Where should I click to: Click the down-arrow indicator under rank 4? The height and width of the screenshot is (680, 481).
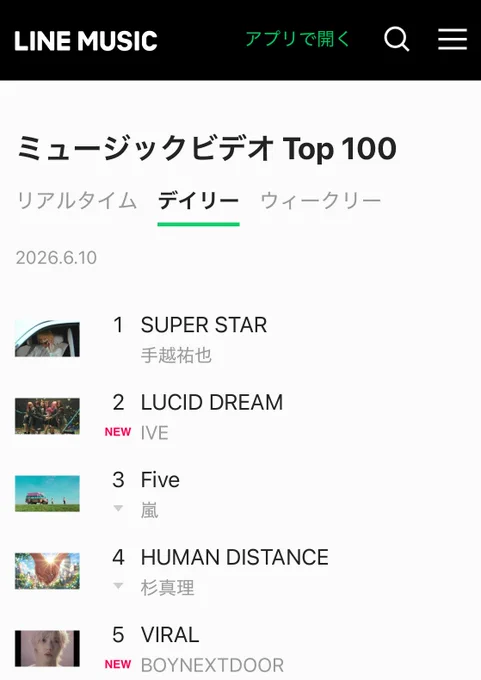[118, 586]
